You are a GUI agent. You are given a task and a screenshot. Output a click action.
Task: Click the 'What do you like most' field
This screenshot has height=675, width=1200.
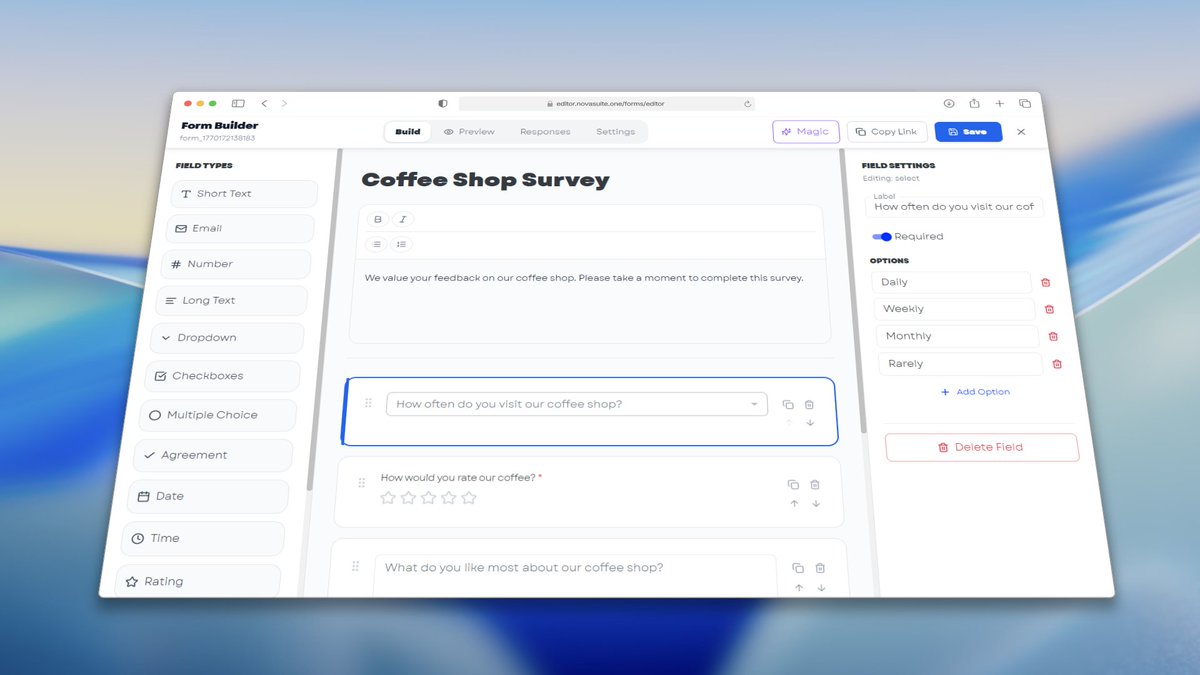point(575,575)
